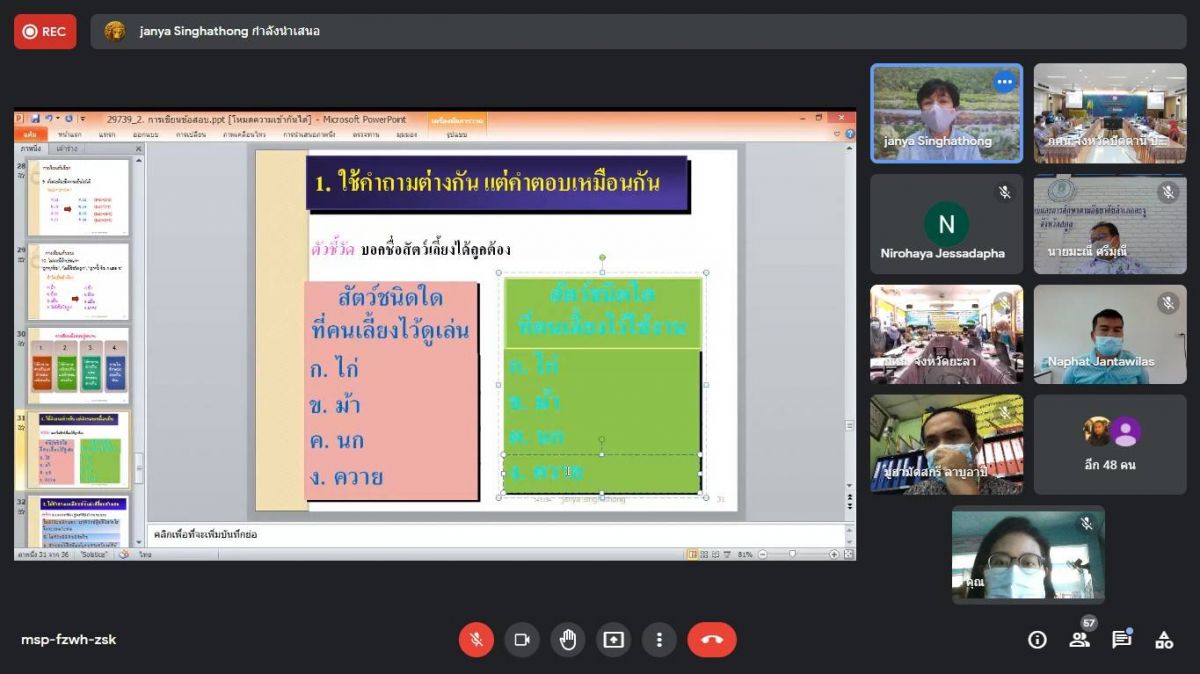Open the chat messages panel

(1122, 640)
